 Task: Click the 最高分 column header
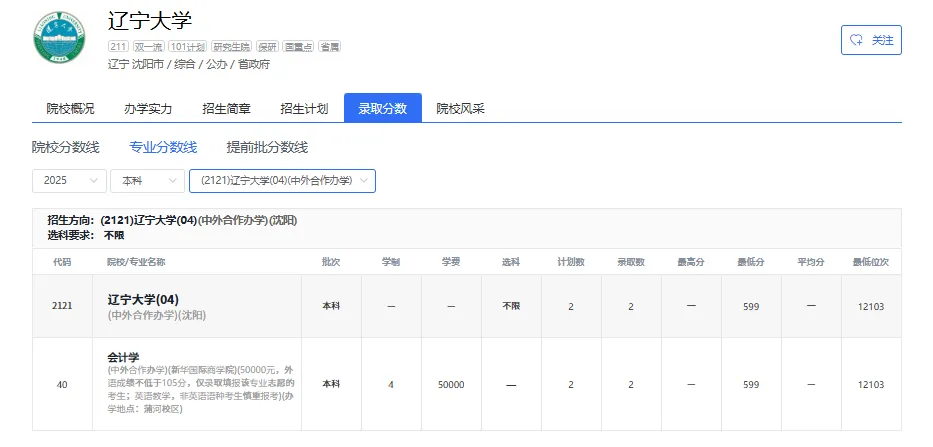tap(691, 262)
